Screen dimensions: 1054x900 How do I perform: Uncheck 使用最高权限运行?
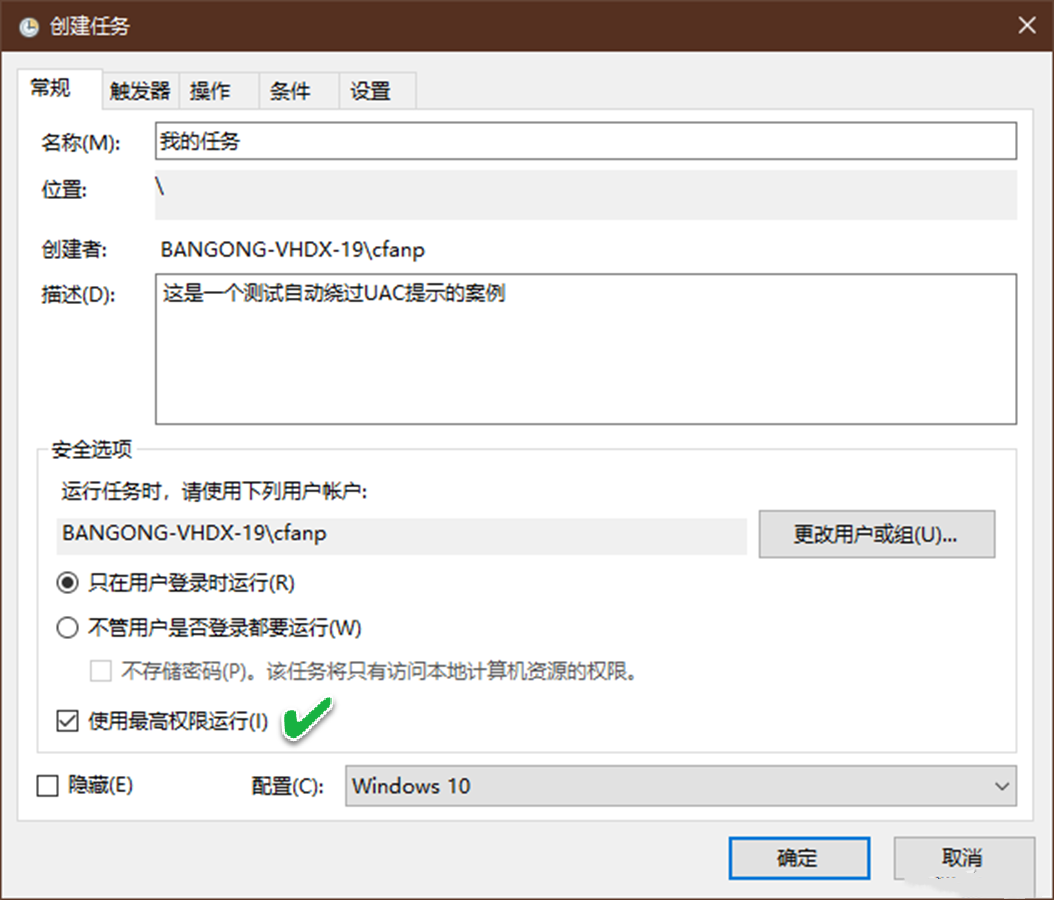tap(67, 720)
